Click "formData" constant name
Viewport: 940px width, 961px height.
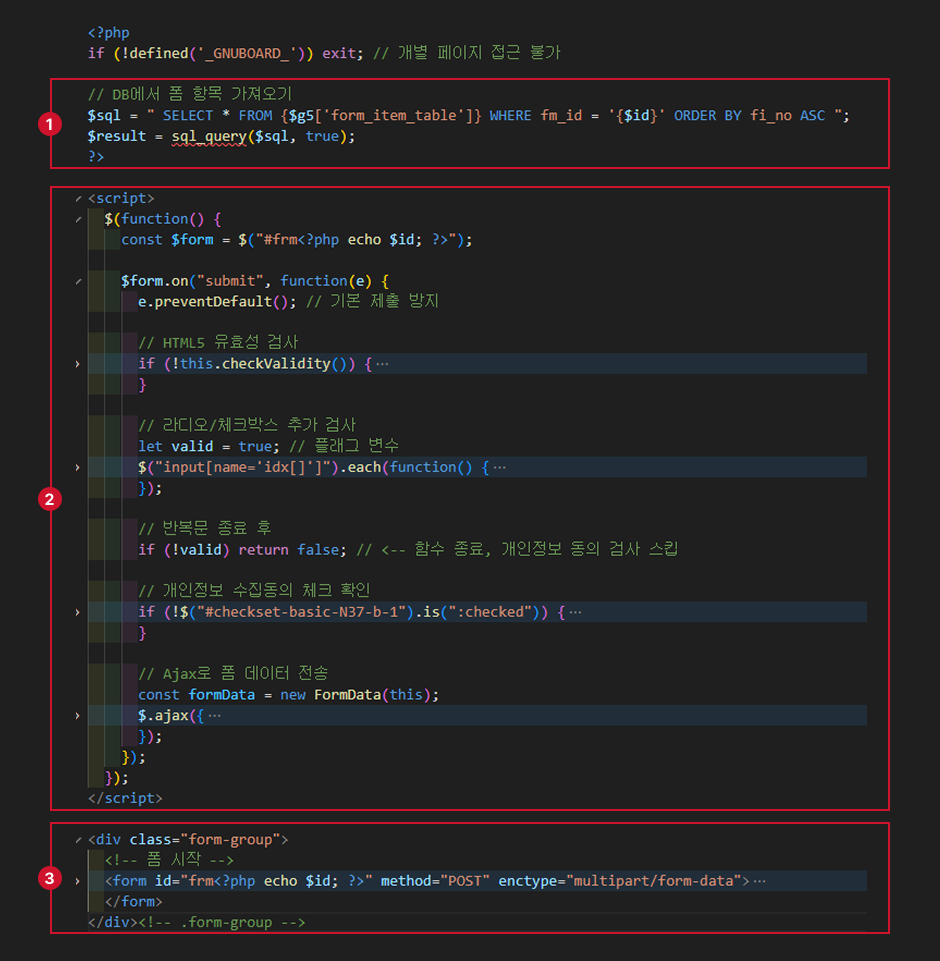221,695
